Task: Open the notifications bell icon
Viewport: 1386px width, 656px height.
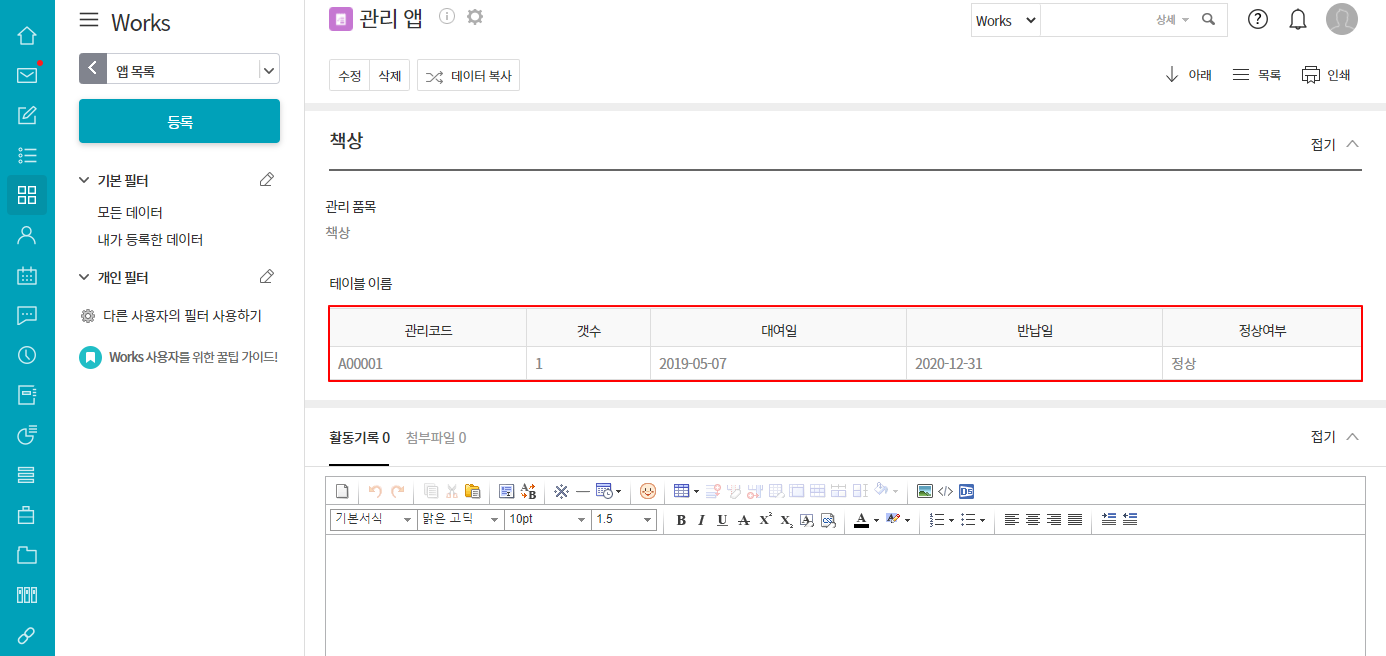Action: point(1298,19)
